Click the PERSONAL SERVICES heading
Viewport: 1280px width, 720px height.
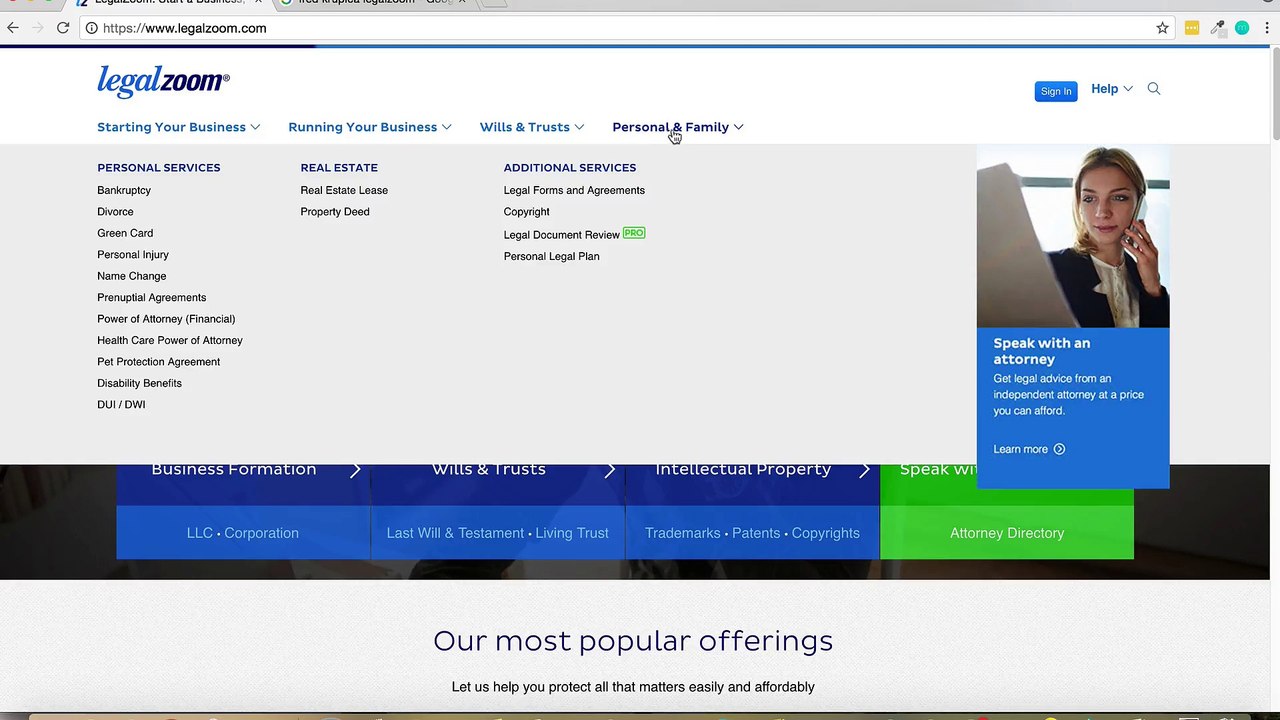pyautogui.click(x=159, y=168)
